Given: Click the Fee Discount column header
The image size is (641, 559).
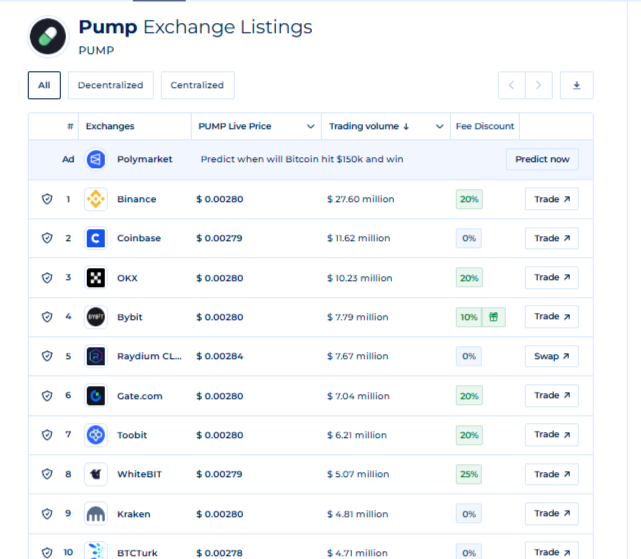Looking at the screenshot, I should pos(485,126).
